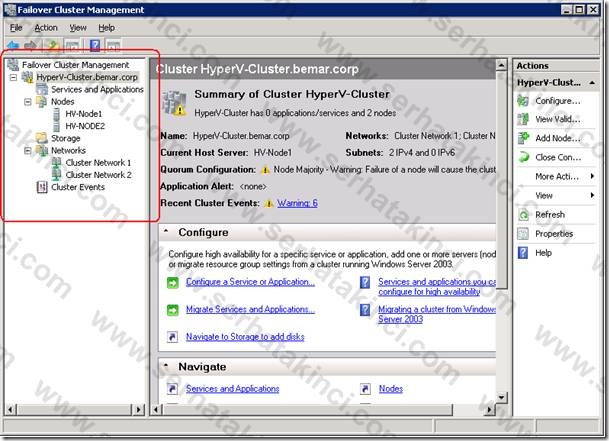This screenshot has width=609, height=441.
Task: Open Services and Applications tree node
Action: (97, 89)
